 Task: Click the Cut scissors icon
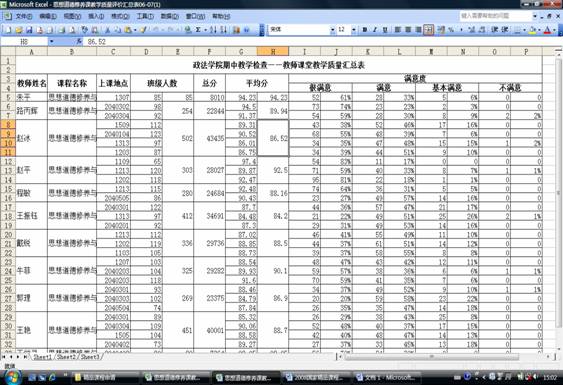point(107,30)
